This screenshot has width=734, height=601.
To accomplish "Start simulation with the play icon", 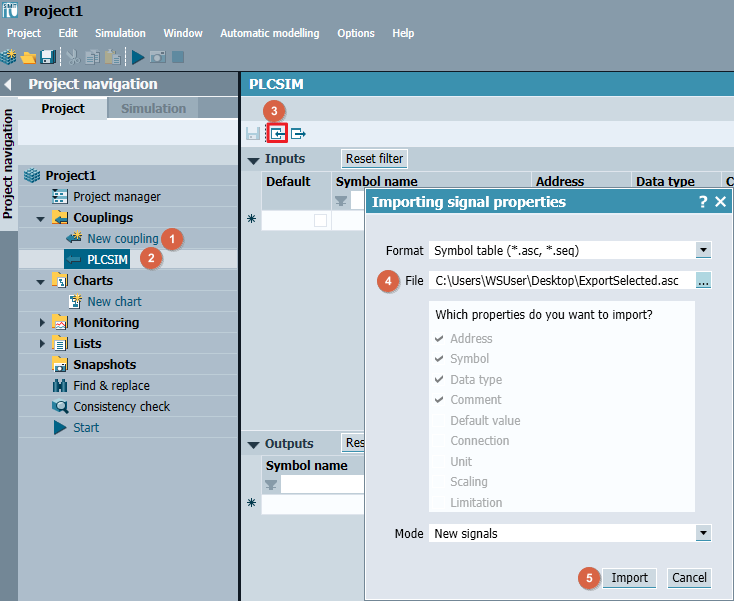I will coord(138,57).
